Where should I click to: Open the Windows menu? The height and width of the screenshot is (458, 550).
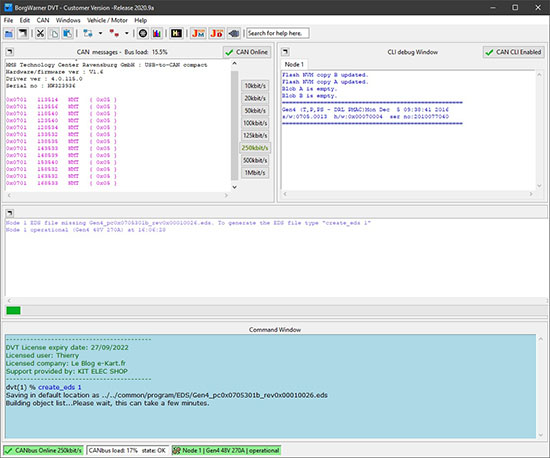68,20
